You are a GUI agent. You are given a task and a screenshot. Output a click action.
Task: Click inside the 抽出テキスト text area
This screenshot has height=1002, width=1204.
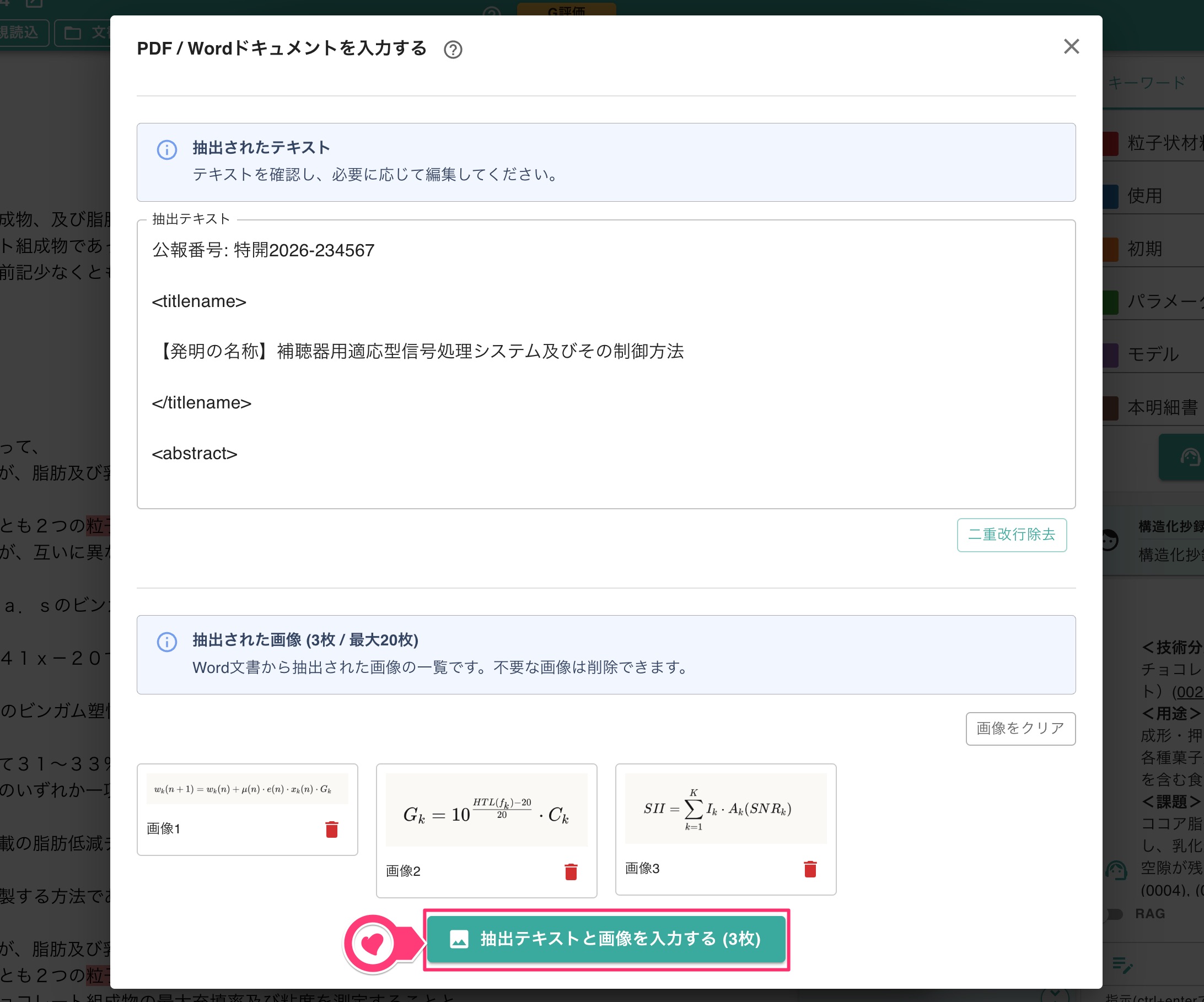(606, 364)
